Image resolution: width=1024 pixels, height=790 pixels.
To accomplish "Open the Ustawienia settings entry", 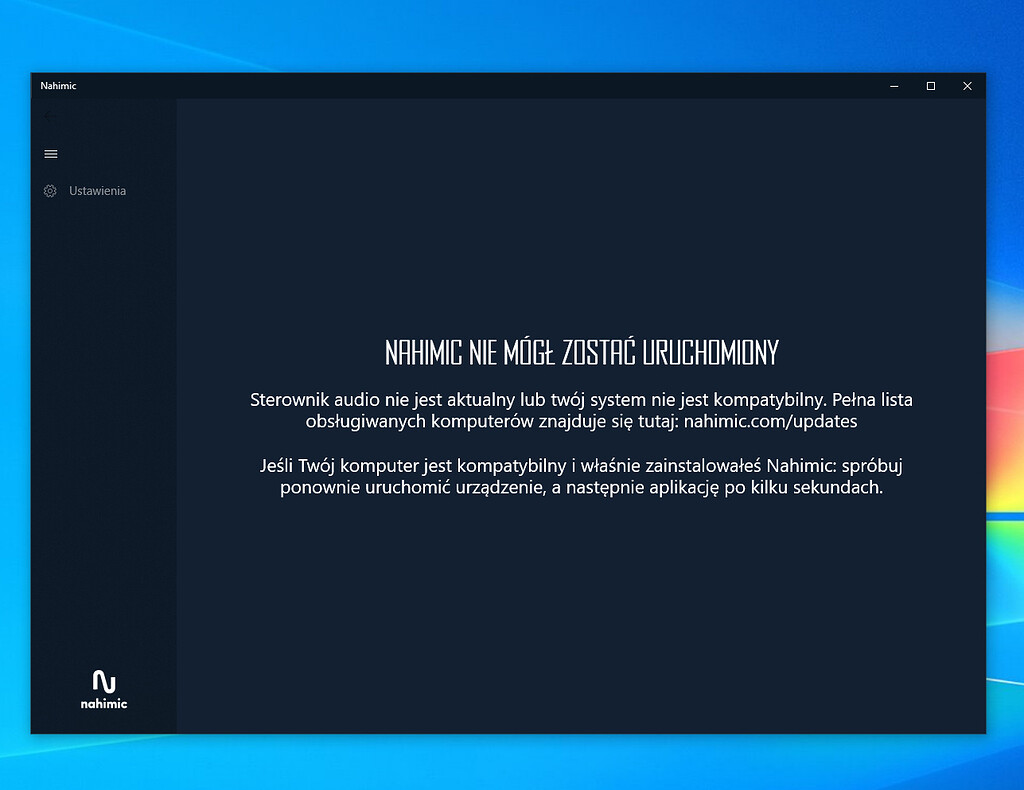I will tap(96, 190).
